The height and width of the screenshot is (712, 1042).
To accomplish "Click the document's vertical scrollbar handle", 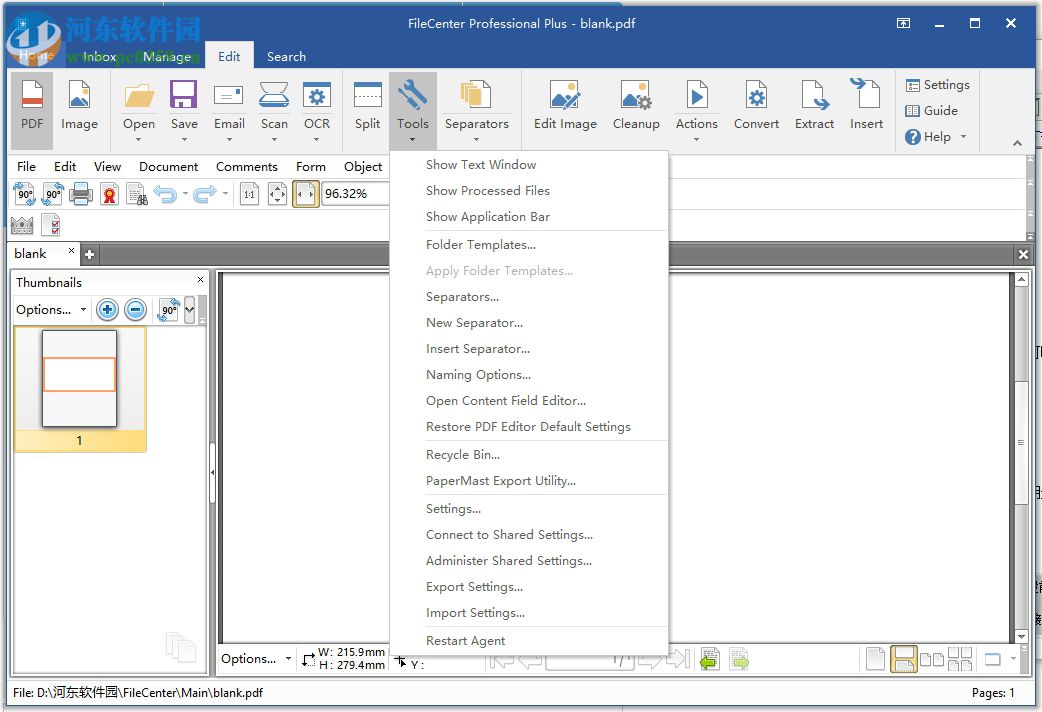I will (1021, 442).
